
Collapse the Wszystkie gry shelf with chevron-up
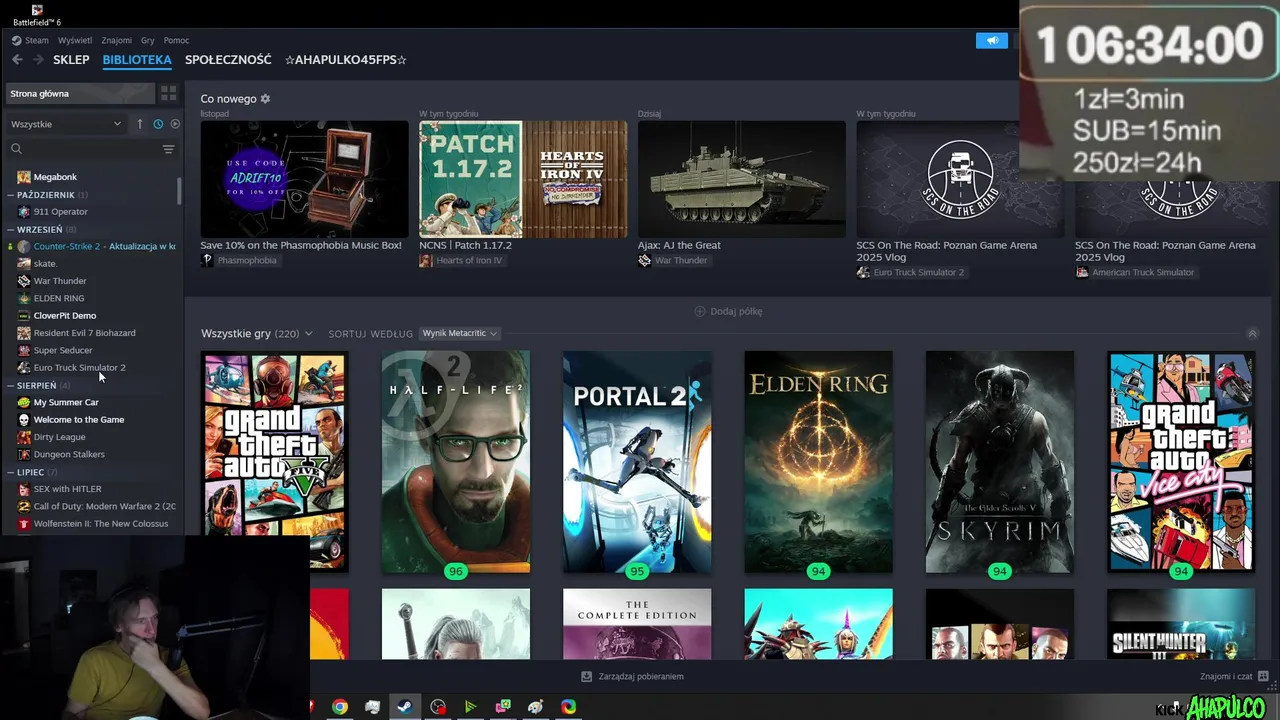pos(1252,334)
